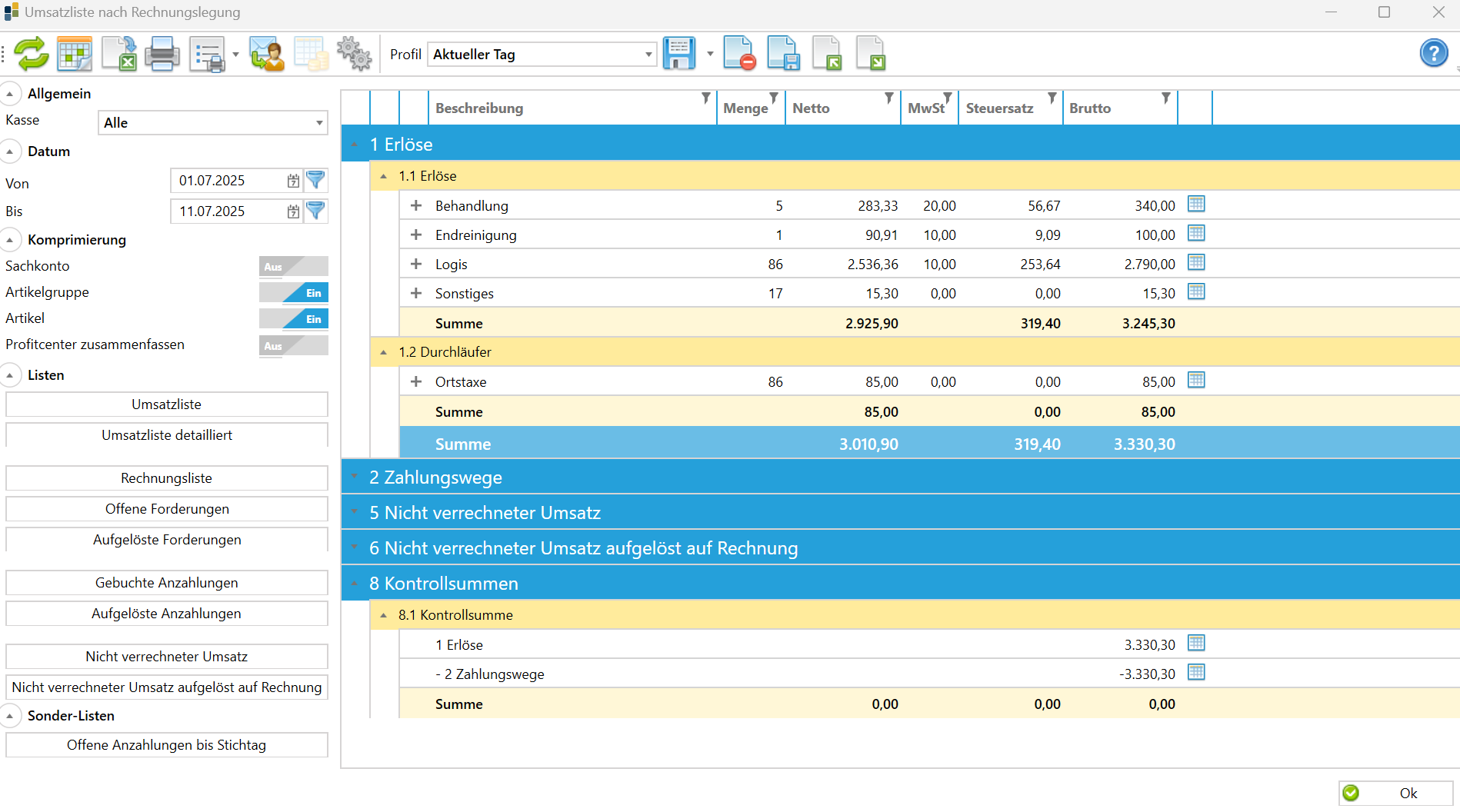The height and width of the screenshot is (812, 1460).
Task: Collapse the Allgemein section
Action: [9, 94]
